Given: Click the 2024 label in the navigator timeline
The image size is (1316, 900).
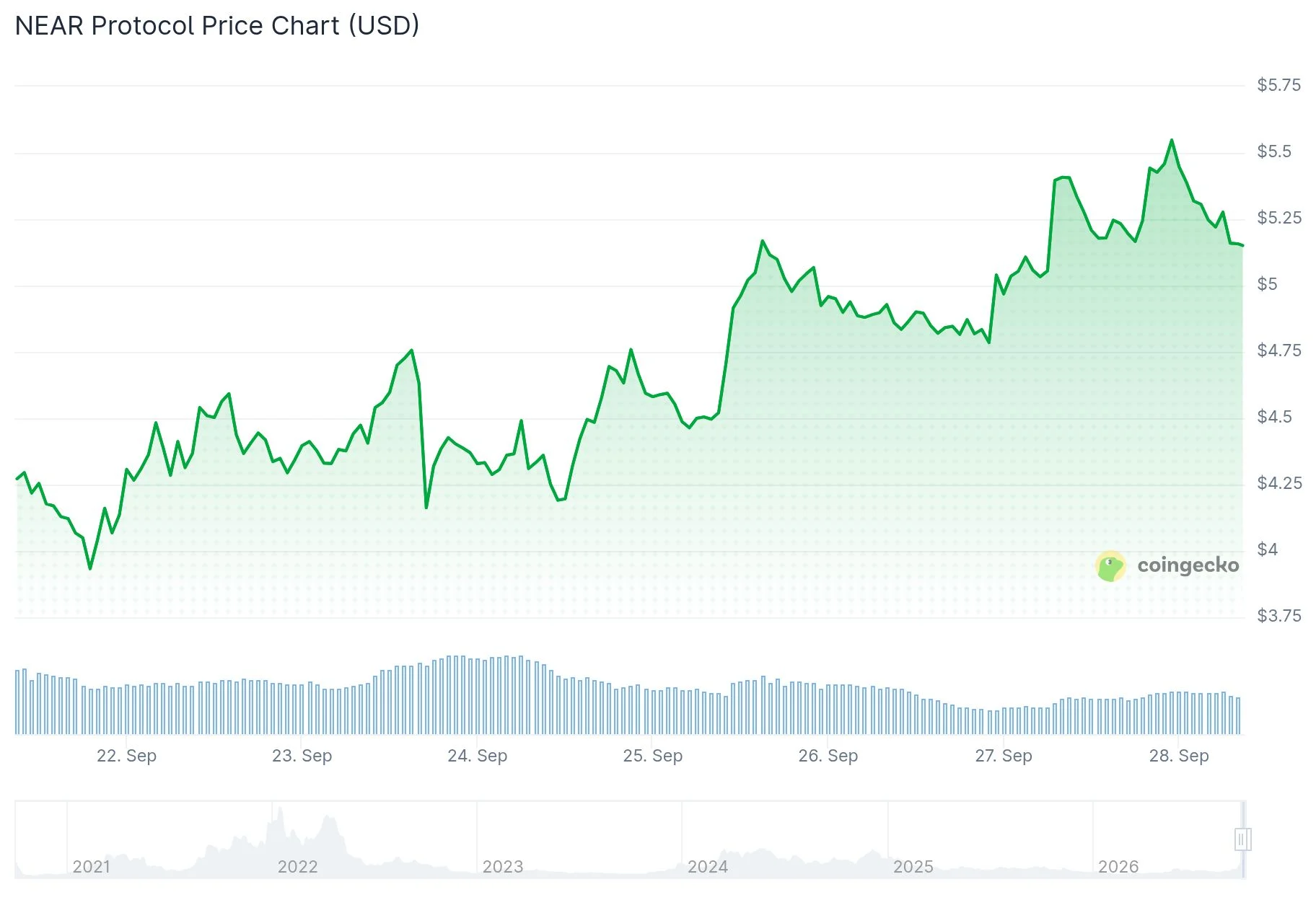Looking at the screenshot, I should pyautogui.click(x=708, y=866).
